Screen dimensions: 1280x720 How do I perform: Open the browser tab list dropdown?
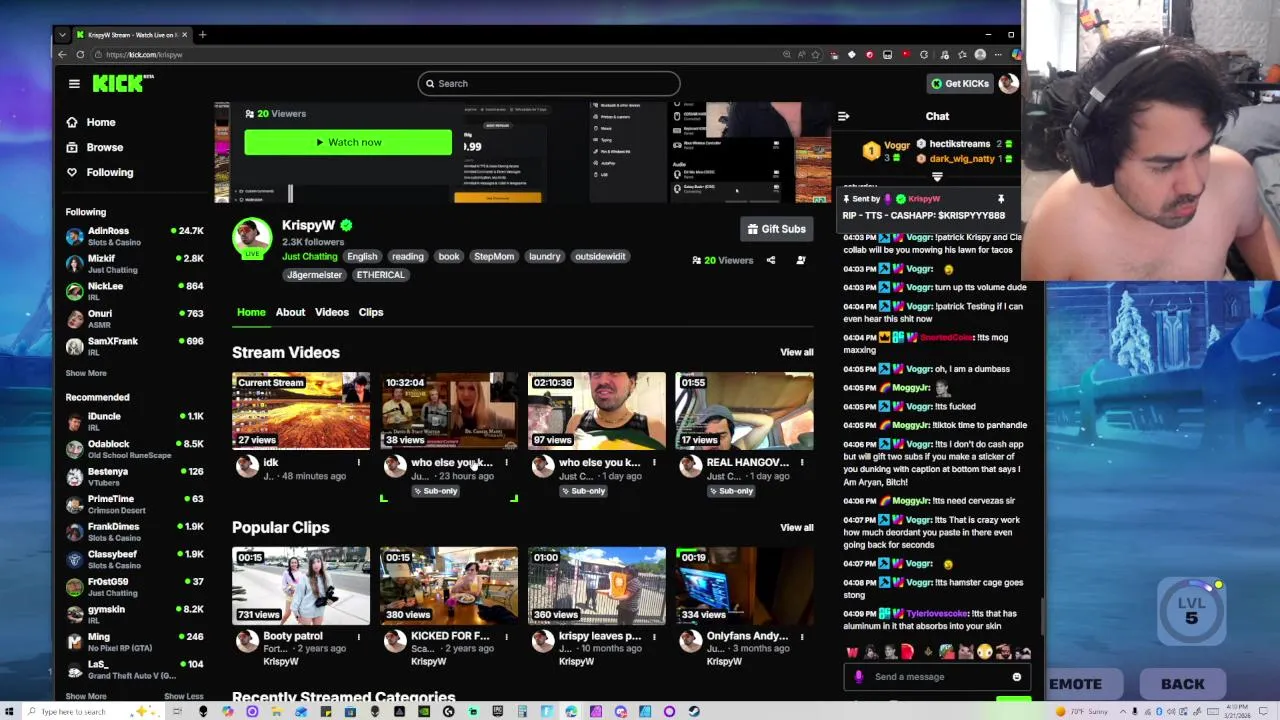[62, 35]
